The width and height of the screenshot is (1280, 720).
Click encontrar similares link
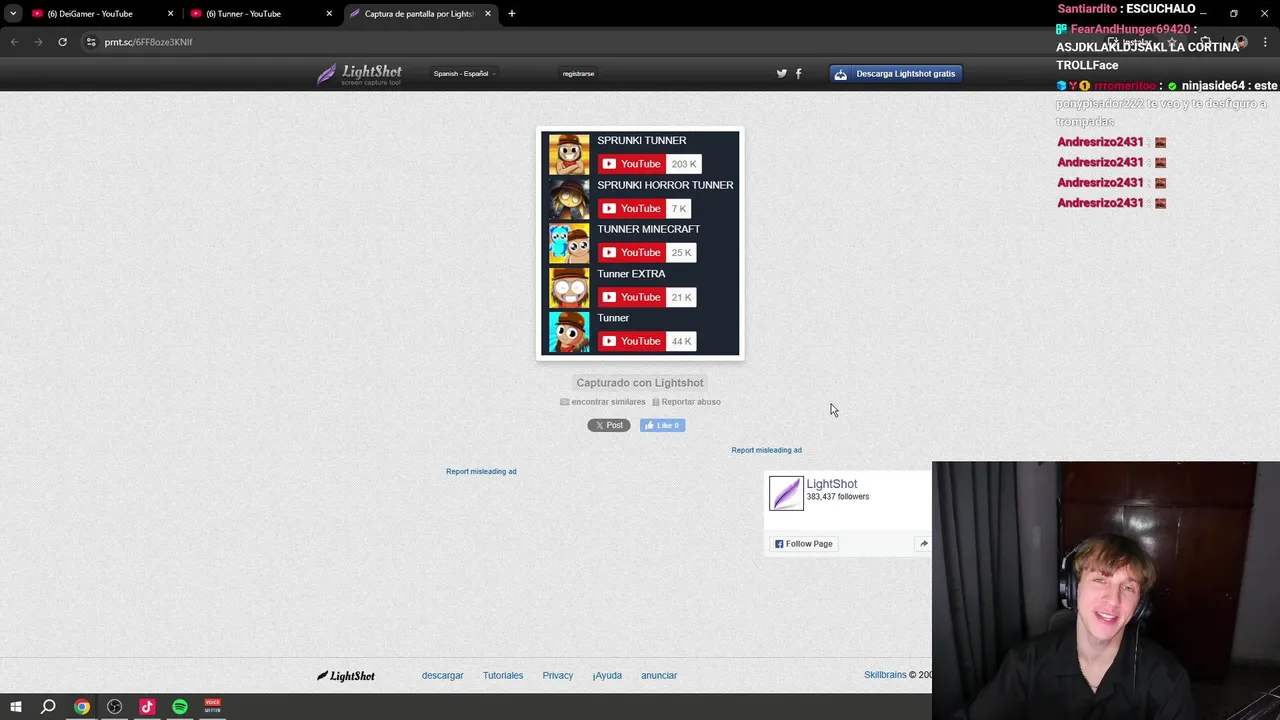coord(603,402)
